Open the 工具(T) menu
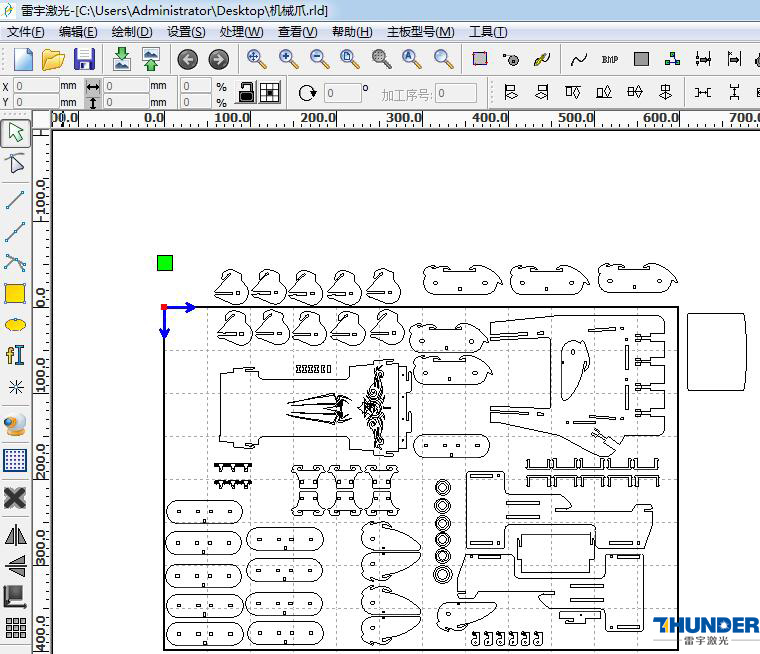Screen dimensions: 760x654 tap(488, 32)
